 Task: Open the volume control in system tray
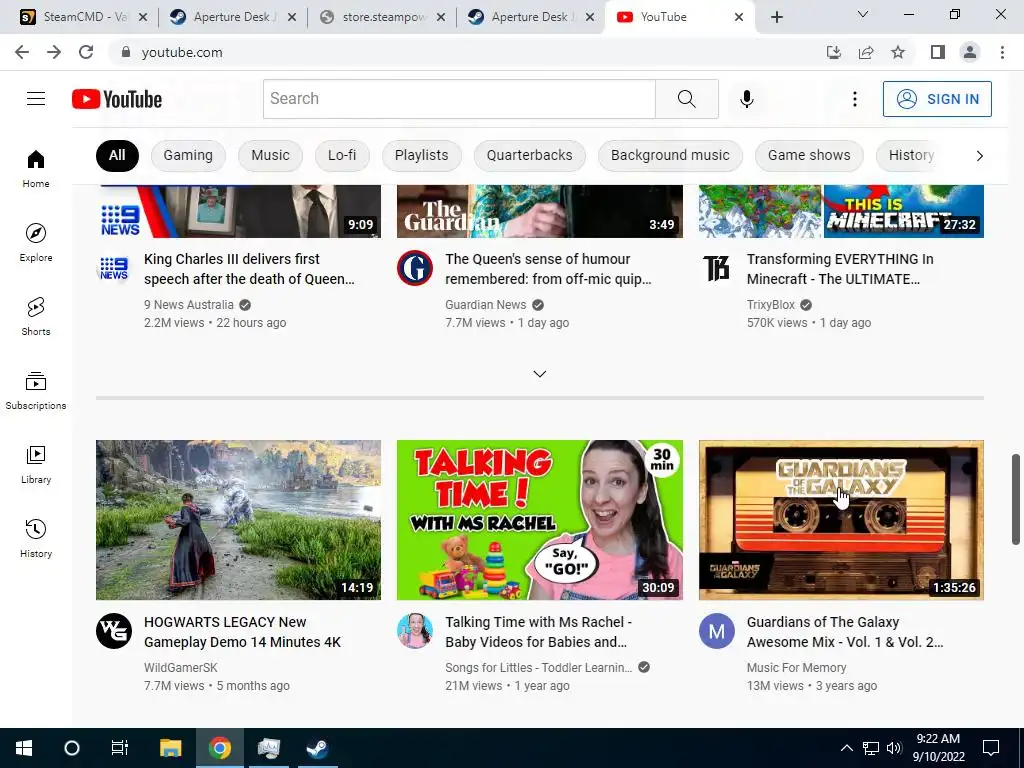pyautogui.click(x=894, y=748)
